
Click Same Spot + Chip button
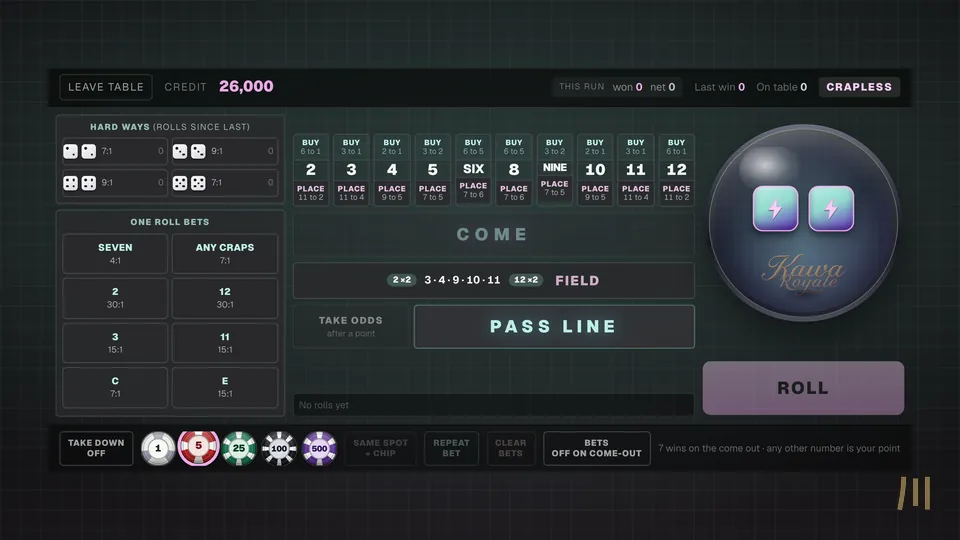pos(380,448)
